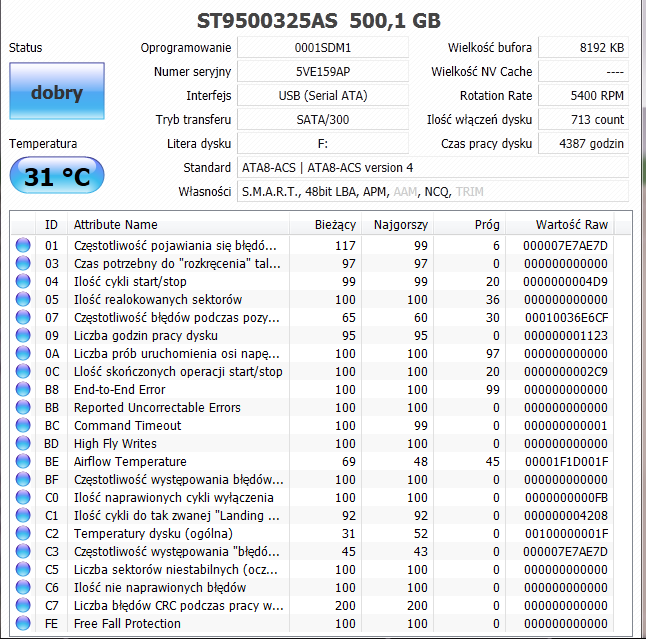Click the drive letter field F:

pyautogui.click(x=323, y=143)
